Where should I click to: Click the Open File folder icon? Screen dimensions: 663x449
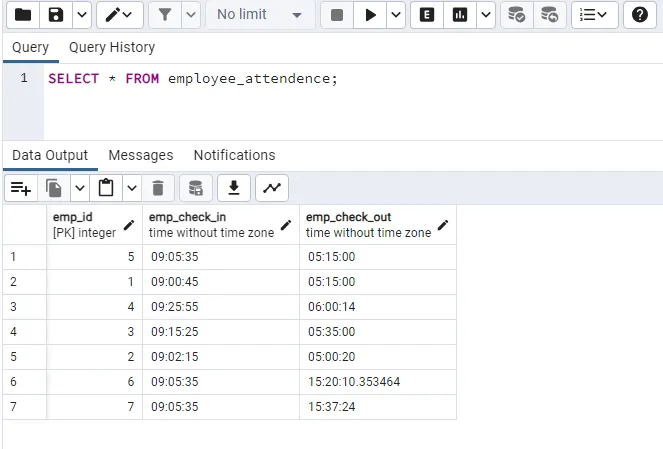(x=23, y=15)
